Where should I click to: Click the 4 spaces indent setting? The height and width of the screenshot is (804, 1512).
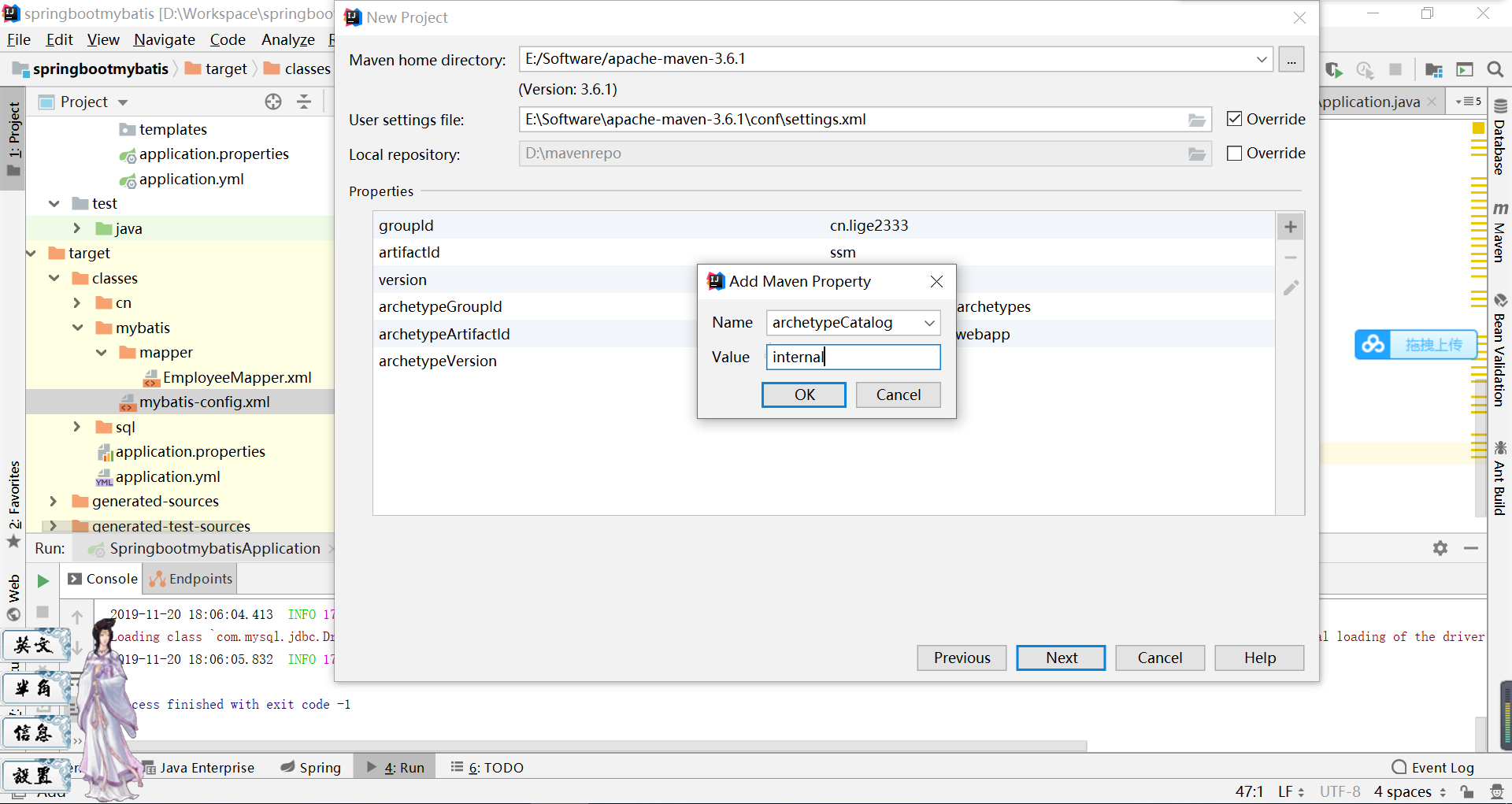tap(1409, 792)
